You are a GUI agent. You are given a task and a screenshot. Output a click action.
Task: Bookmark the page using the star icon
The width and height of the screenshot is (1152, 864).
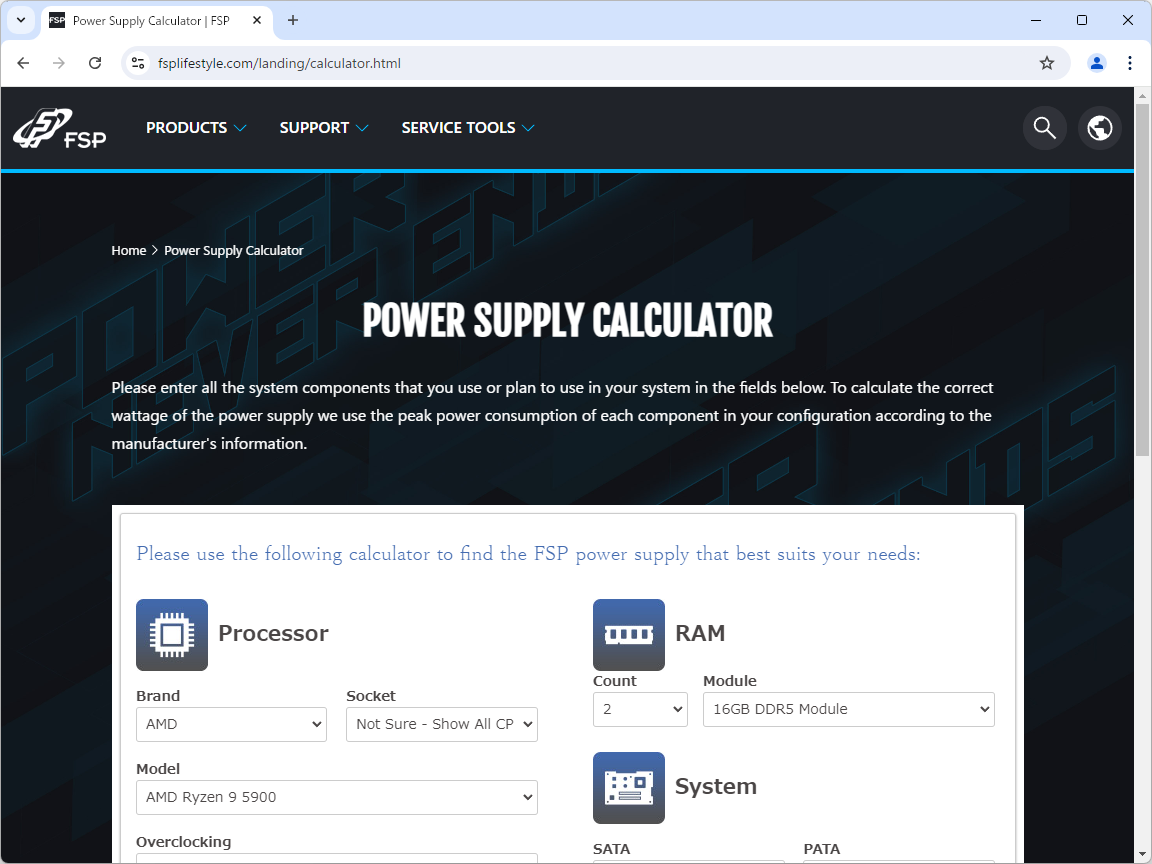coord(1047,62)
